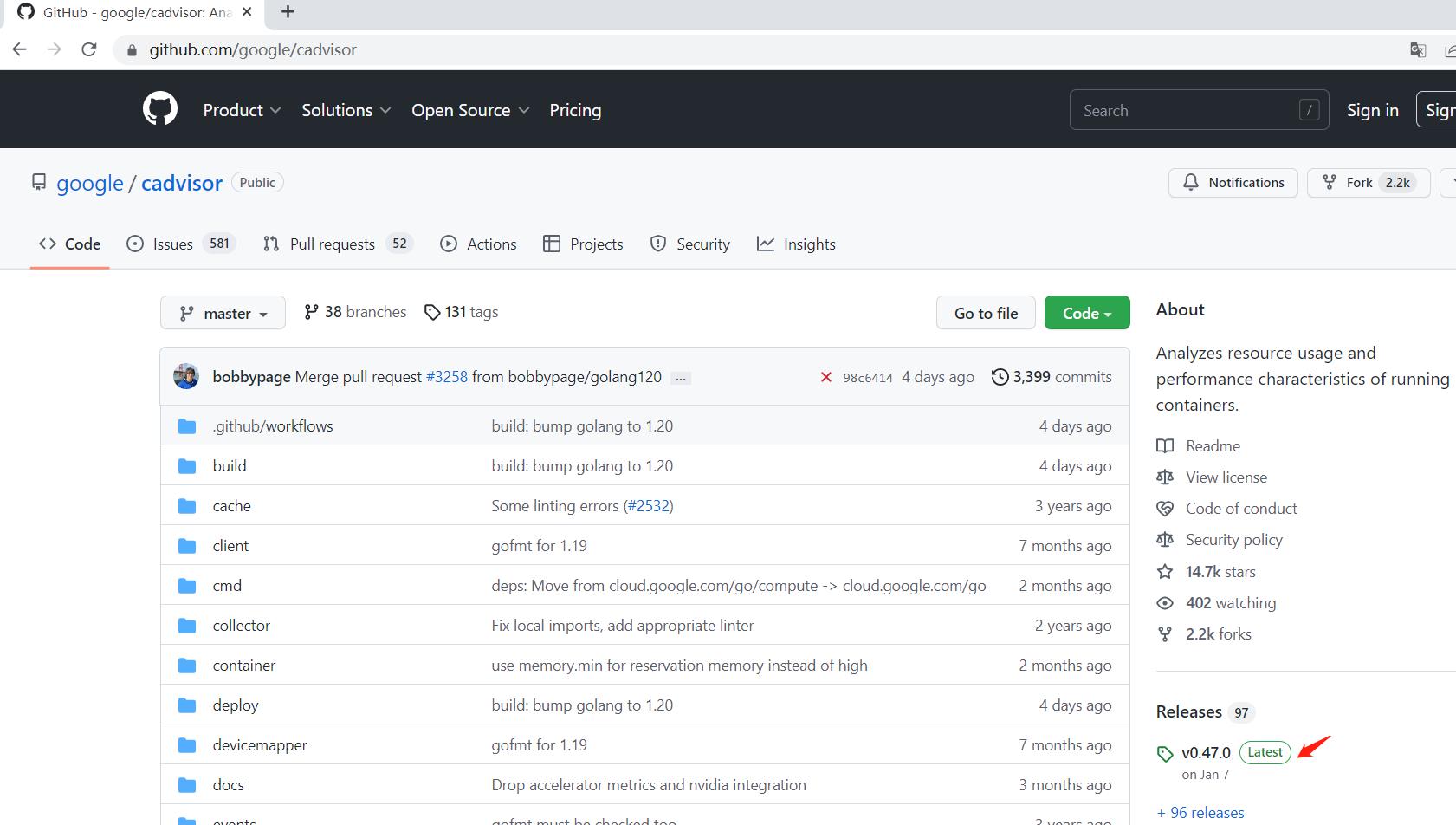
Task: View the 38 branches link
Action: [355, 312]
